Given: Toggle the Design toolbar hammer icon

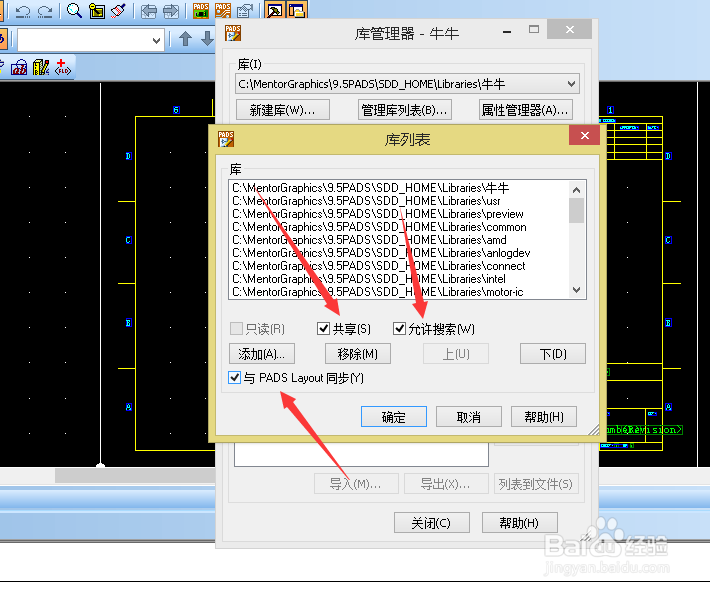Looking at the screenshot, I should coord(275,10).
